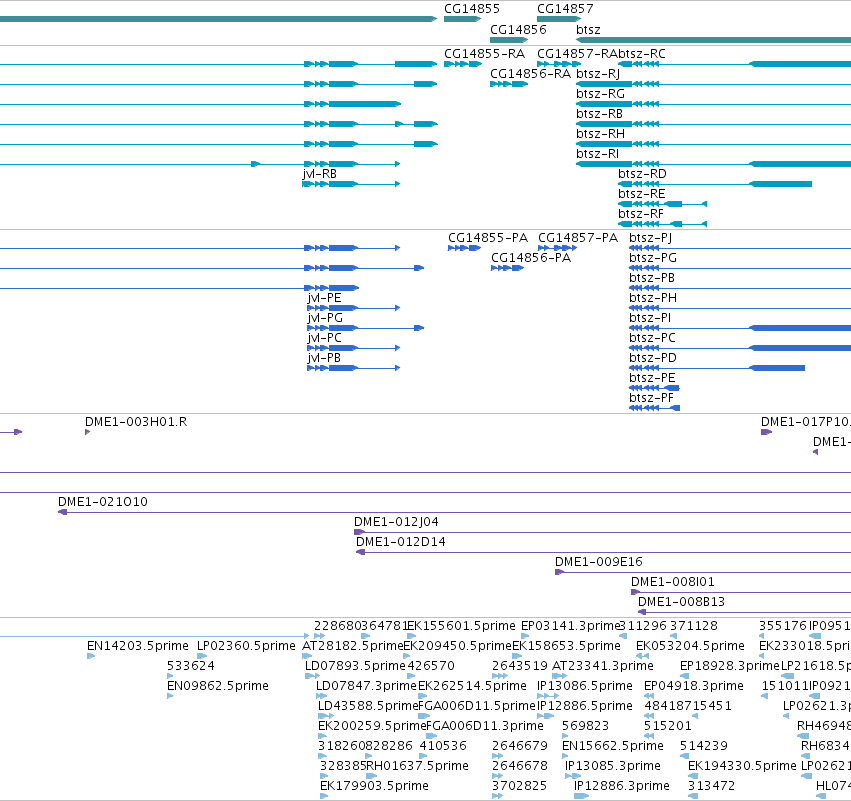Screen dimensions: 851x801
Task: Open the EK262514.5prime EST label
Action: point(472,686)
